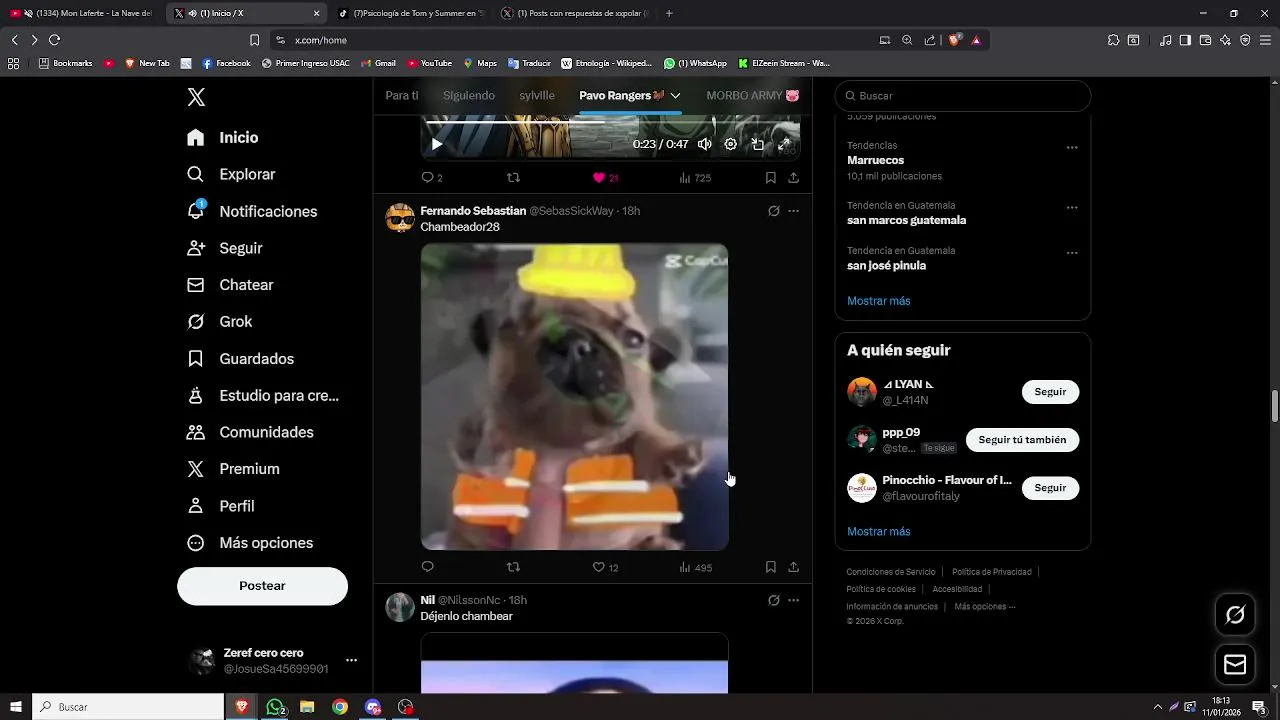1280x720 pixels.
Task: Unlike the top video post with 21 likes
Action: (x=605, y=178)
